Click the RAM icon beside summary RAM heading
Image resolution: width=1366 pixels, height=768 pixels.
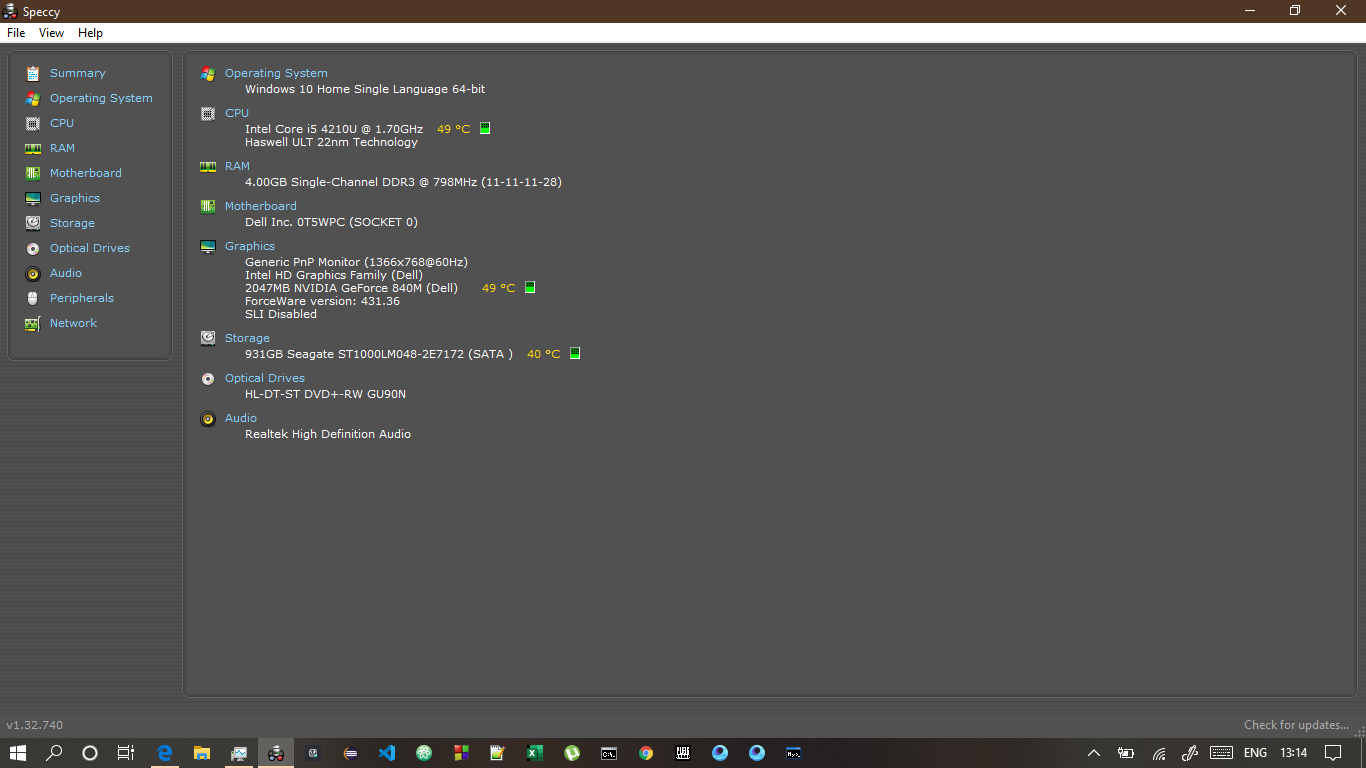pos(208,166)
